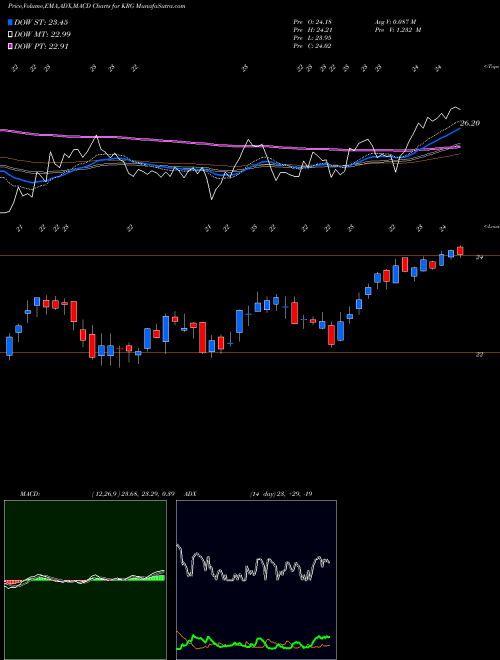Click the blue DOW ST legend swatch
This screenshot has width=500, height=660.
point(11,22)
